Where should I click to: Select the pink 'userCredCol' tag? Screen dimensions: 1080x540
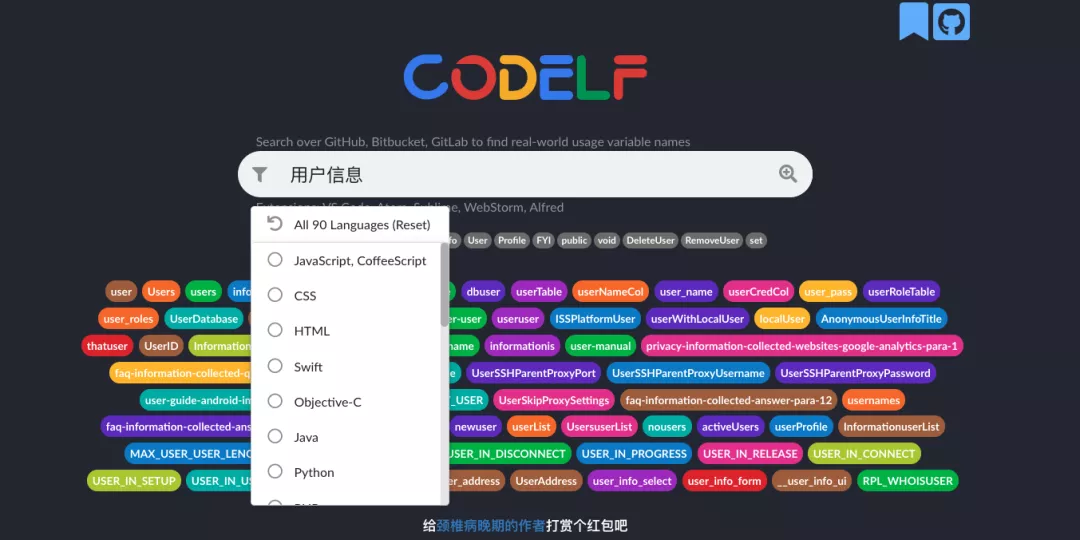click(758, 291)
